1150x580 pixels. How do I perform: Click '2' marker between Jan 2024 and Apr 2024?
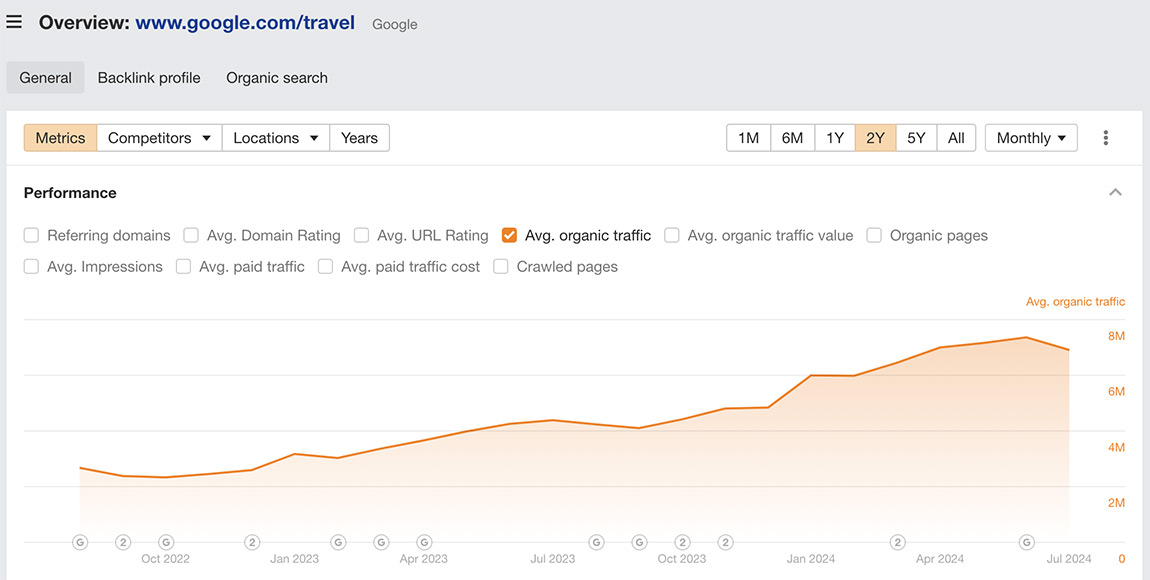click(897, 543)
